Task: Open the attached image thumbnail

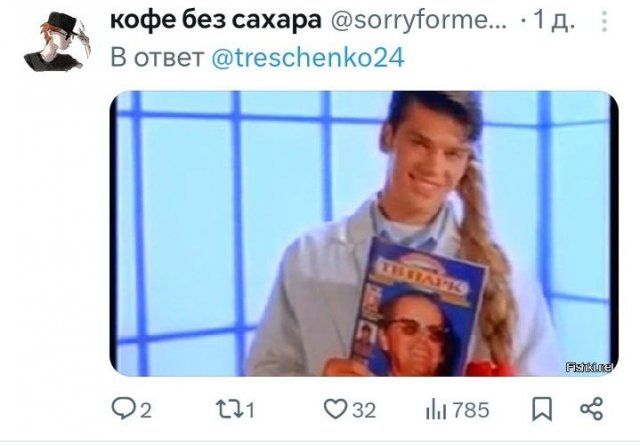Action: click(x=364, y=233)
